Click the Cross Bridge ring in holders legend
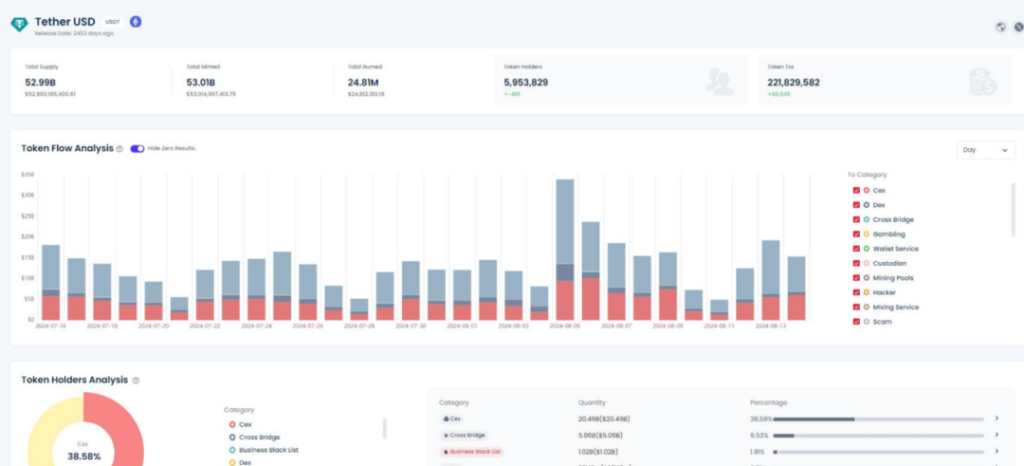The height and width of the screenshot is (466, 1024). pos(232,437)
